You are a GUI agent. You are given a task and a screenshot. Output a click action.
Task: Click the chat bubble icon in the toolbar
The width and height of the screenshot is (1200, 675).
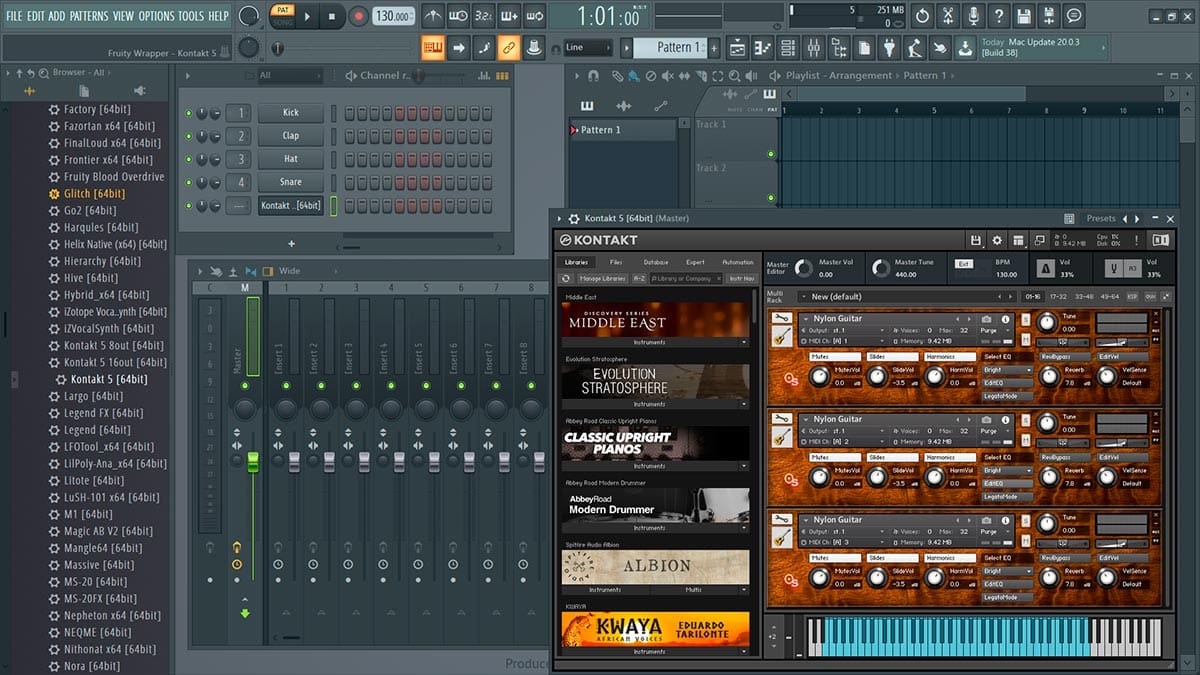(1074, 16)
